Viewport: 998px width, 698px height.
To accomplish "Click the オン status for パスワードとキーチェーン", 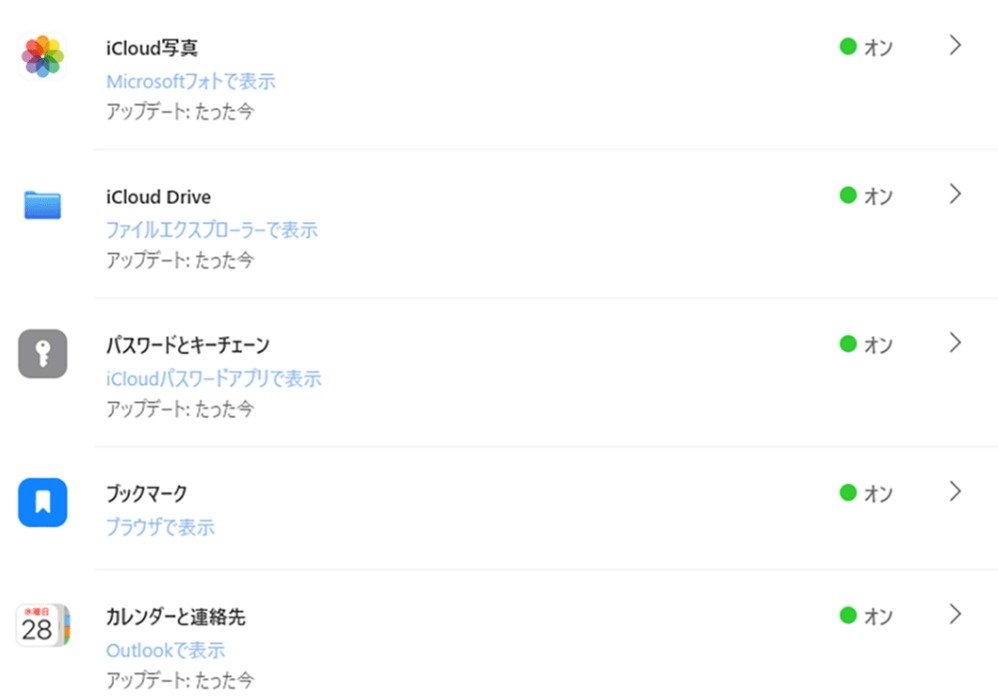I will pos(878,345).
